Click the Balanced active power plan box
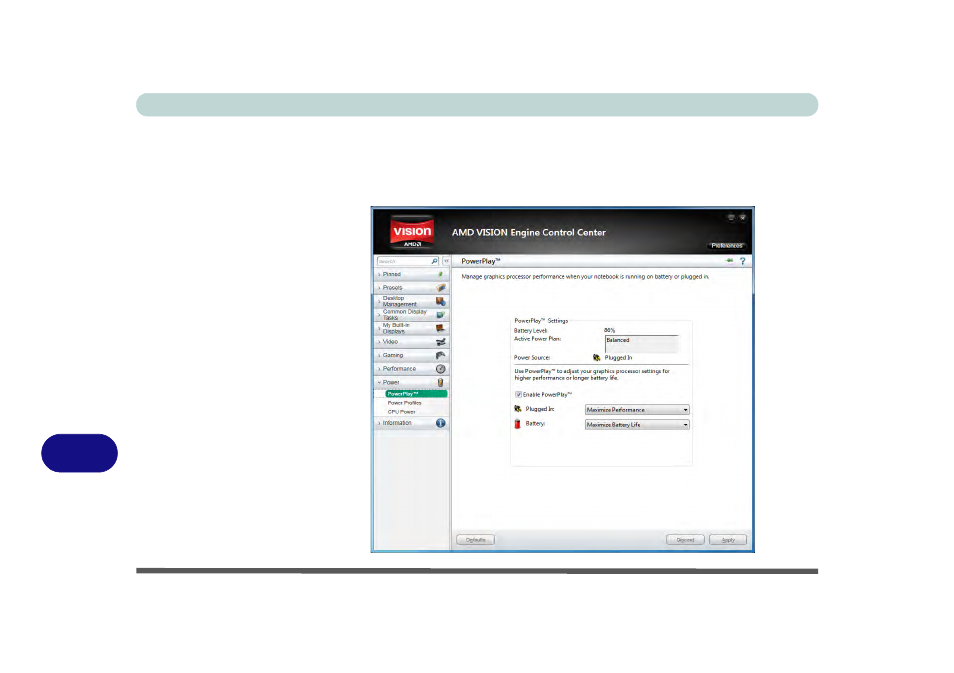This screenshot has width=954, height=673. (x=641, y=344)
